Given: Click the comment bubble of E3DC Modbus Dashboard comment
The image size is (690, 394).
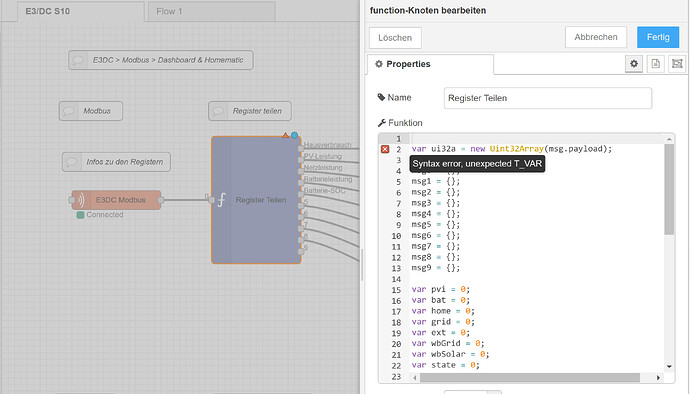Looking at the screenshot, I should [x=78, y=60].
